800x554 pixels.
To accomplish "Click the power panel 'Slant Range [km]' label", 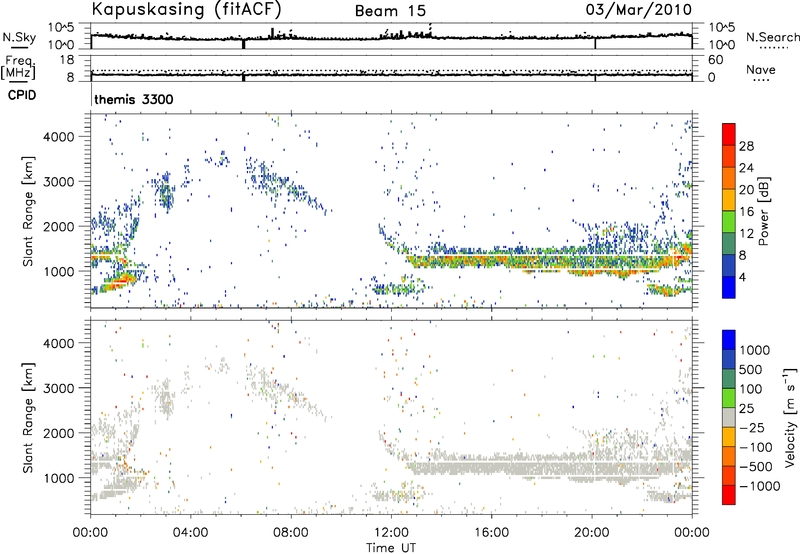I will (x=28, y=211).
